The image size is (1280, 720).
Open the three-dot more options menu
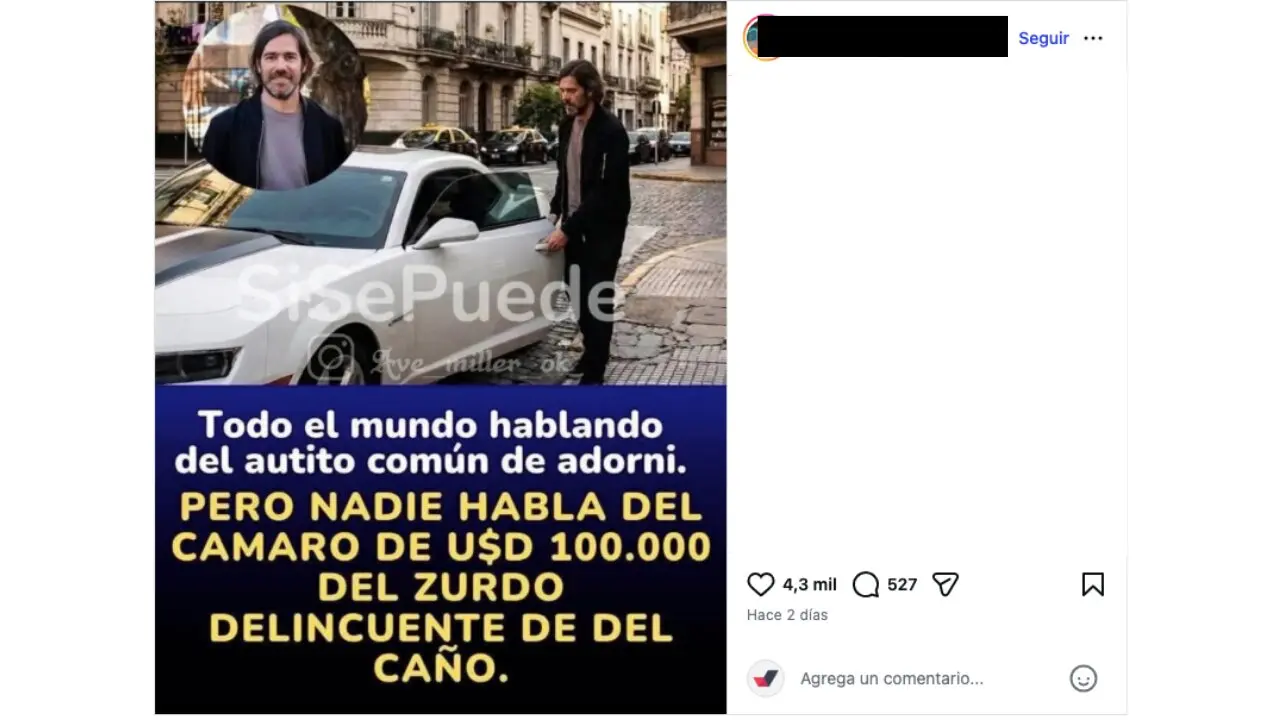pyautogui.click(x=1093, y=38)
